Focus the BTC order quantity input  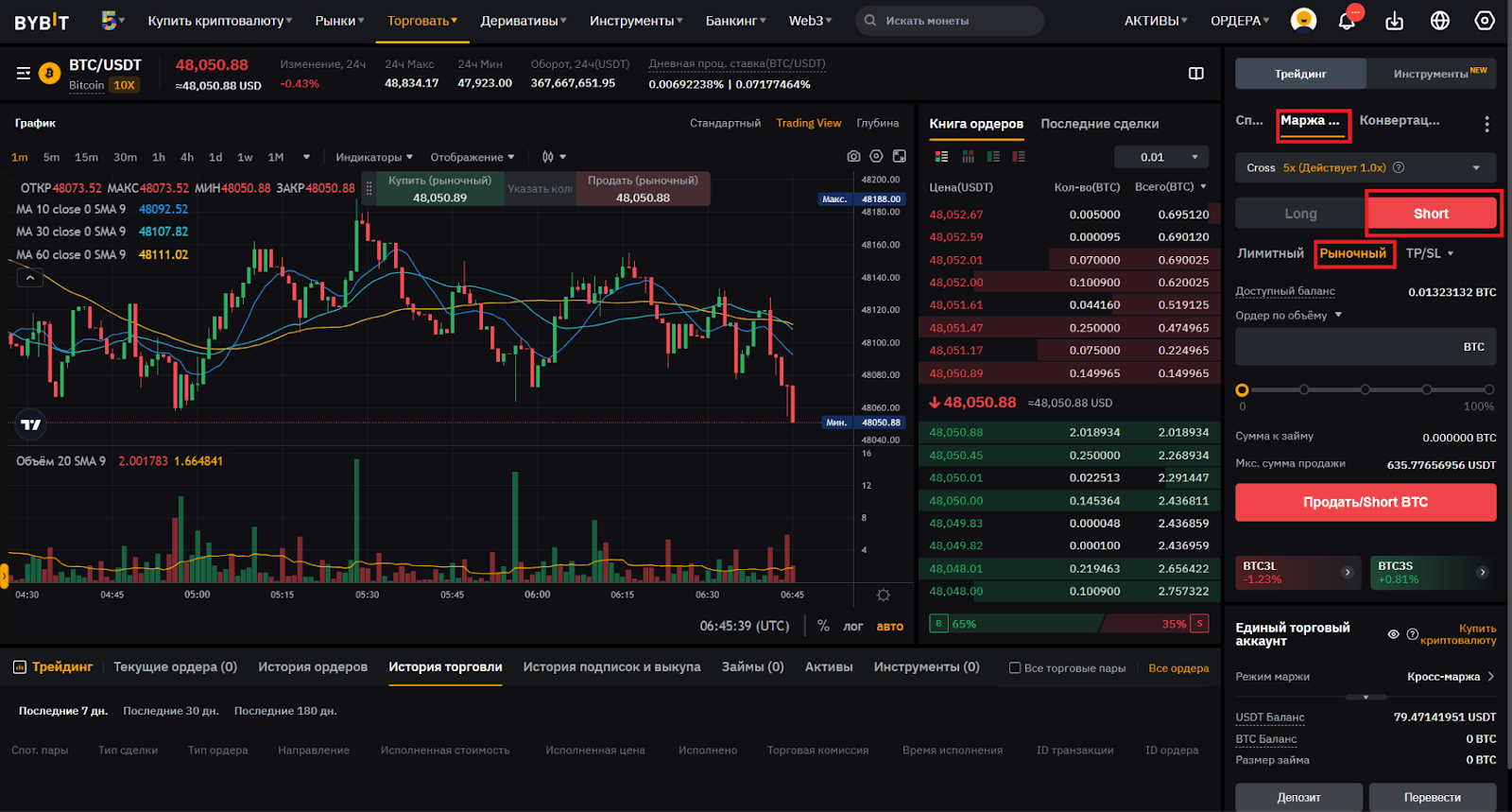point(1366,347)
